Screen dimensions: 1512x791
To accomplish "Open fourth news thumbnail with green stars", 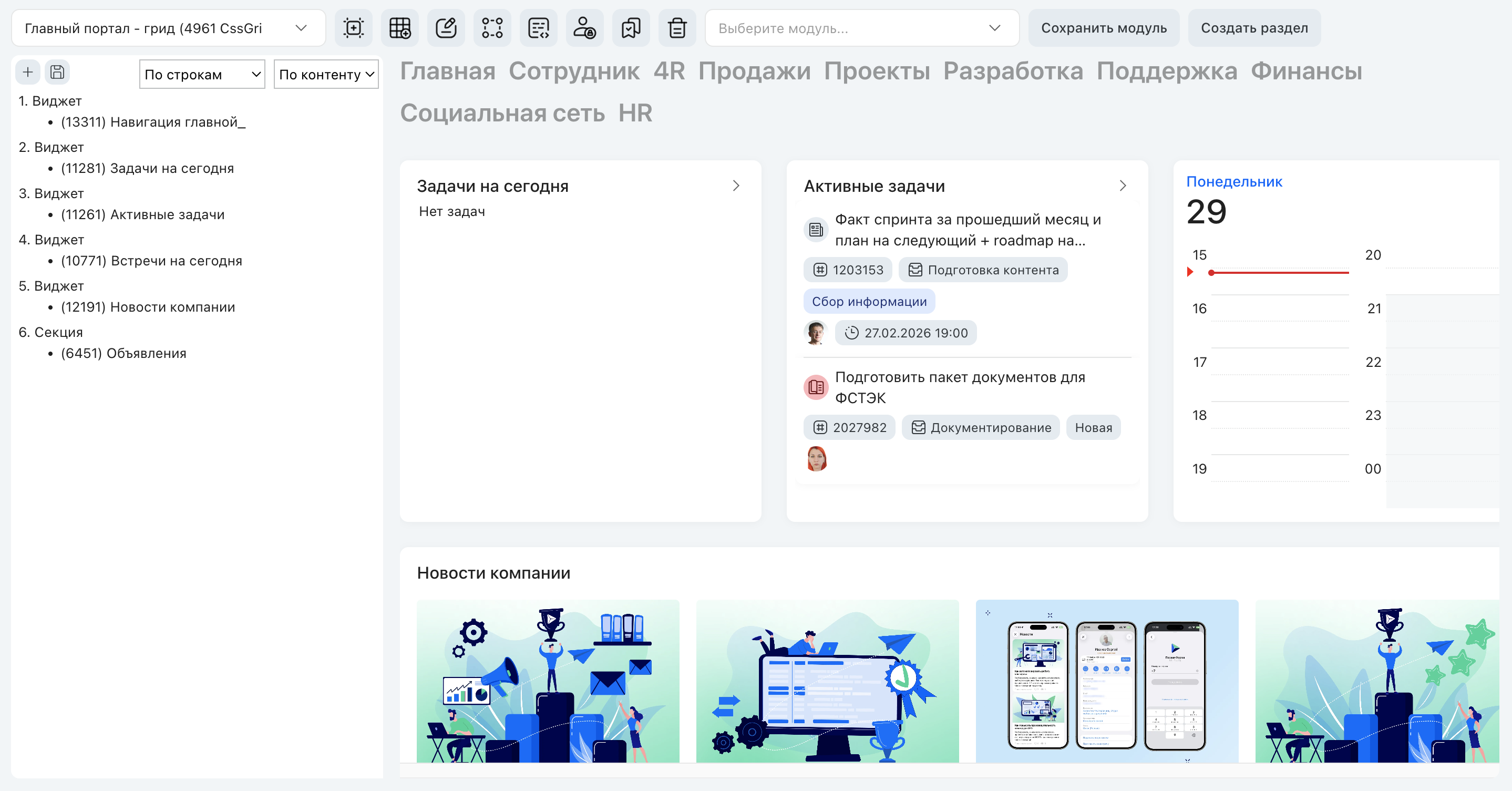I will click(x=1377, y=681).
